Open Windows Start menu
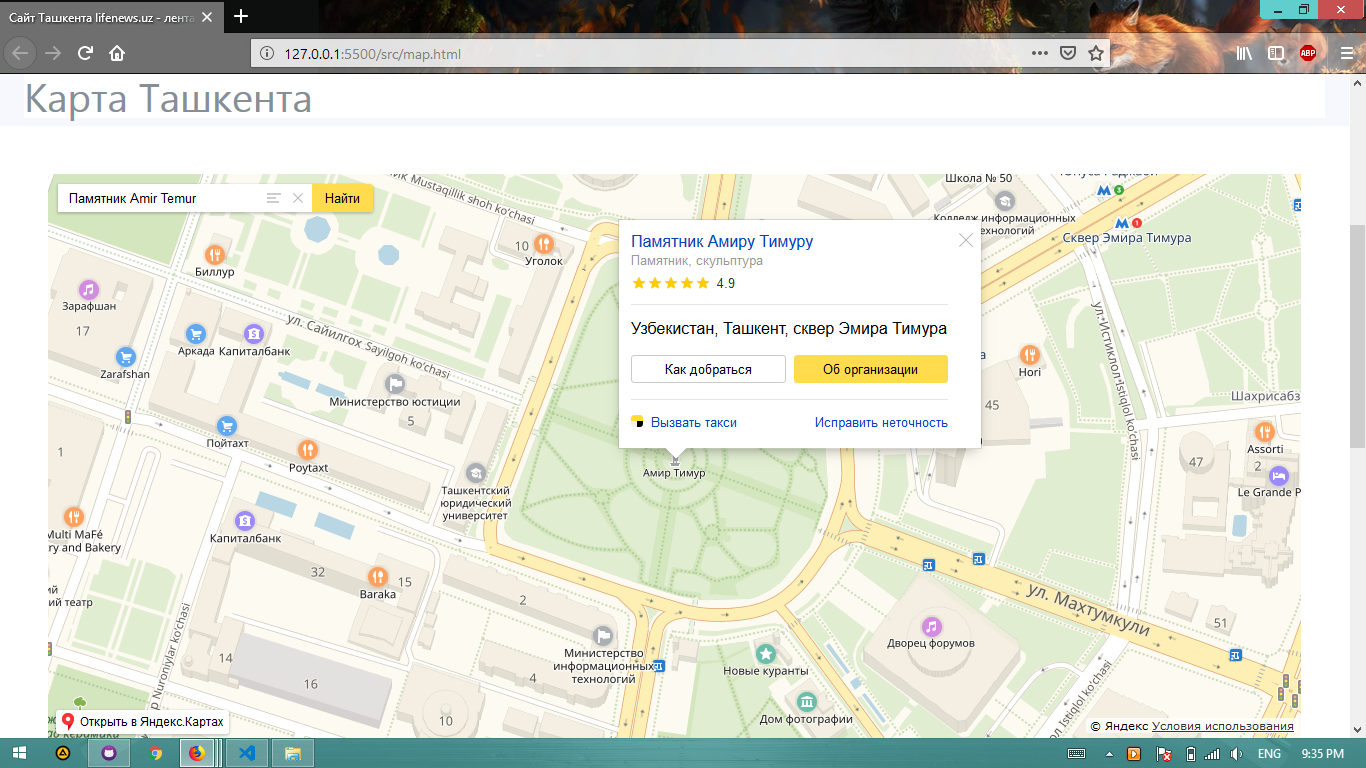The width and height of the screenshot is (1366, 768). (20, 753)
